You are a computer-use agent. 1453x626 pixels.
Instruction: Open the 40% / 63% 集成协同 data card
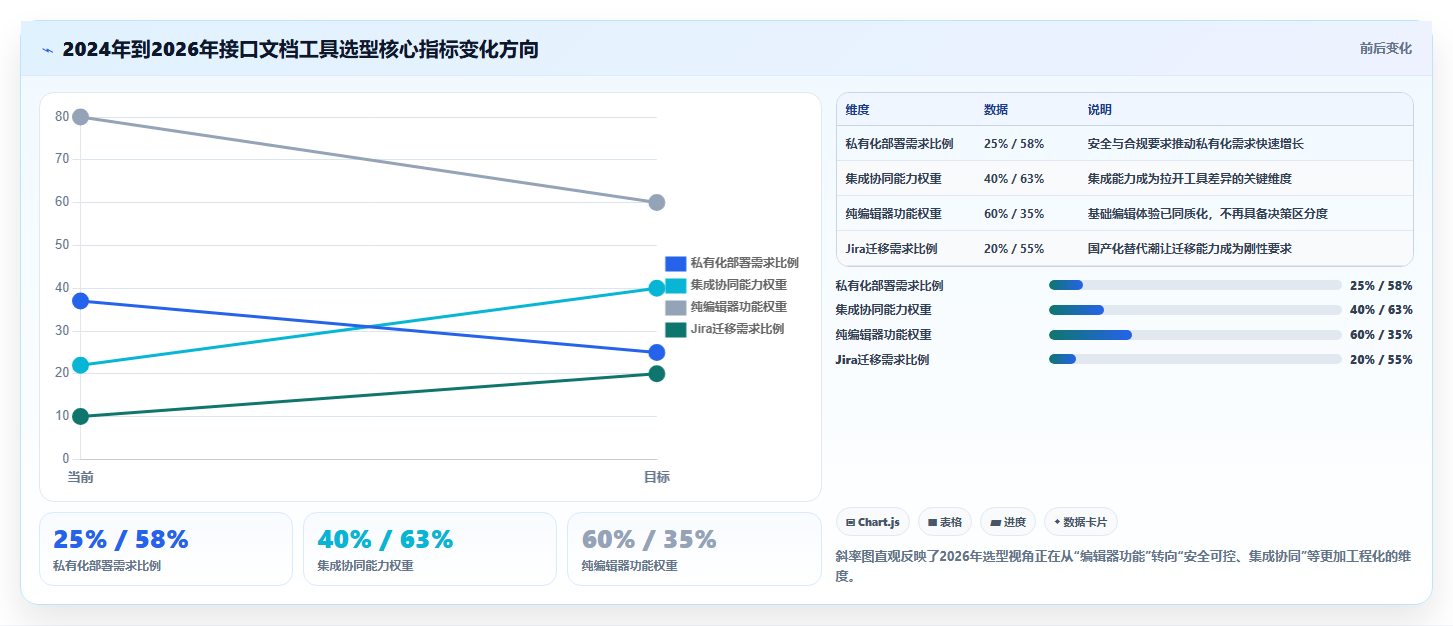click(x=430, y=549)
